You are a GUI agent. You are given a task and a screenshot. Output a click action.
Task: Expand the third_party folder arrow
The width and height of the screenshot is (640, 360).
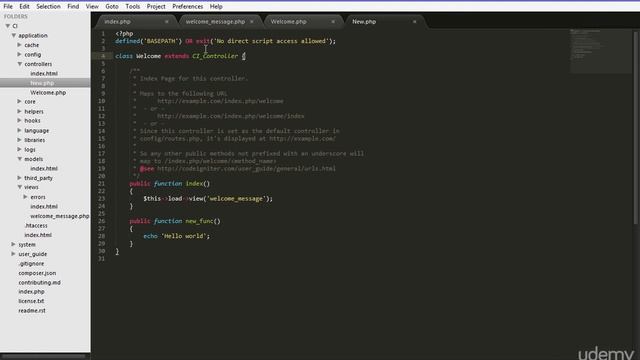19,178
